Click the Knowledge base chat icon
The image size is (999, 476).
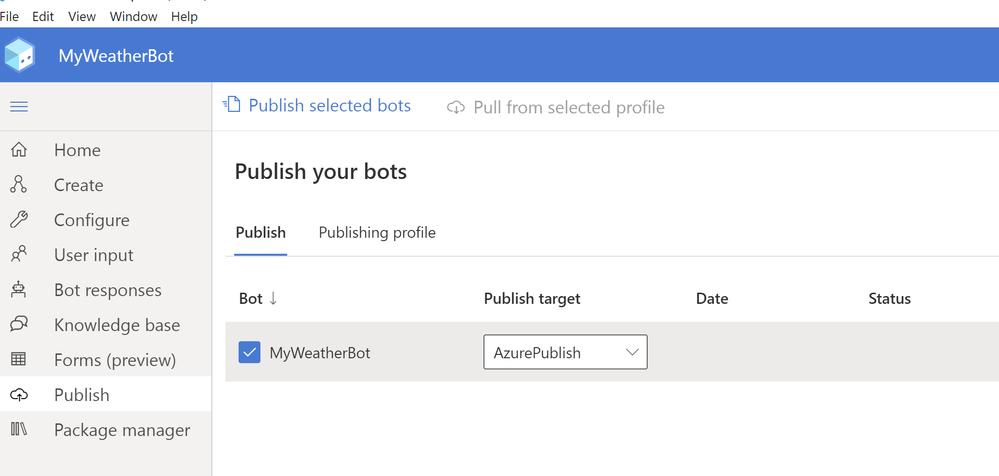pos(18,325)
